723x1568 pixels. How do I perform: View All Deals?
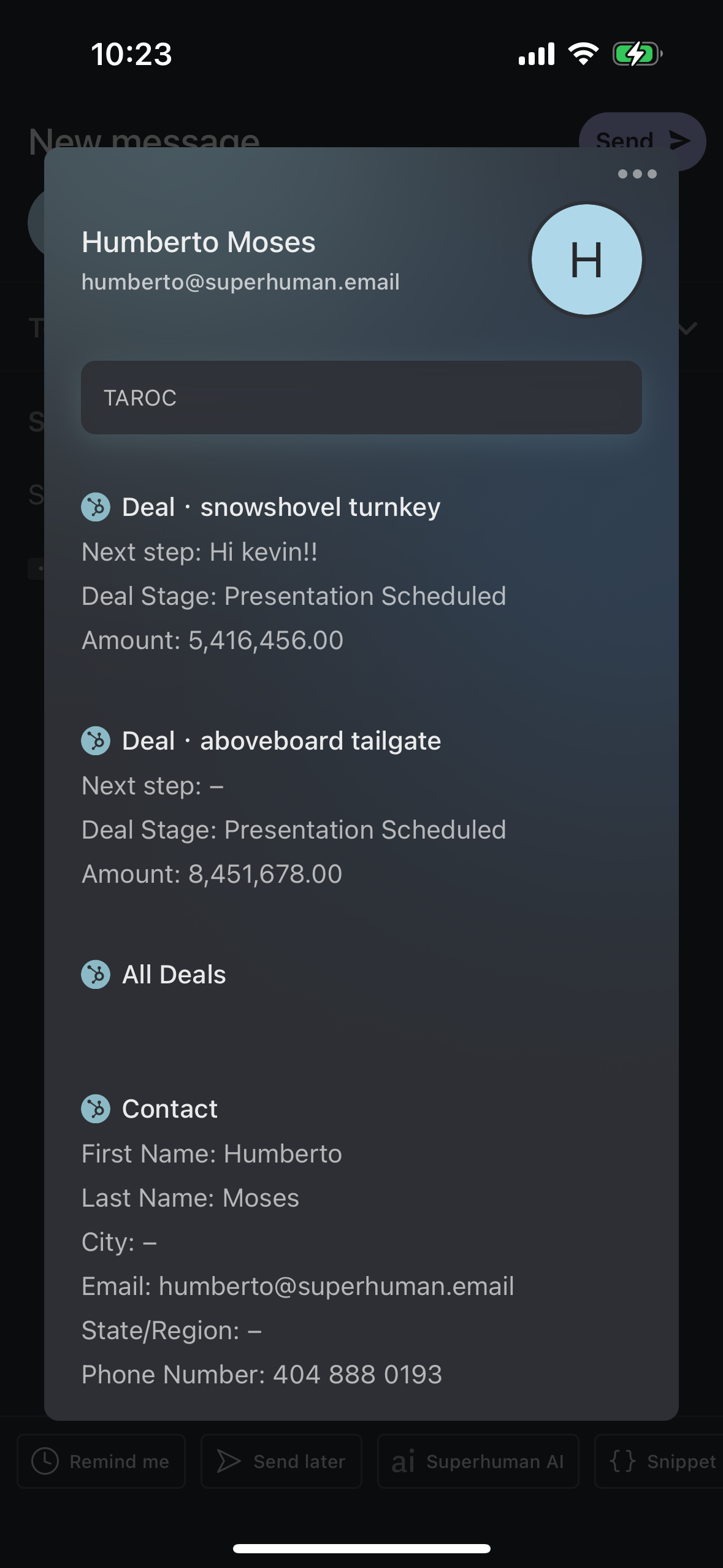coord(174,975)
